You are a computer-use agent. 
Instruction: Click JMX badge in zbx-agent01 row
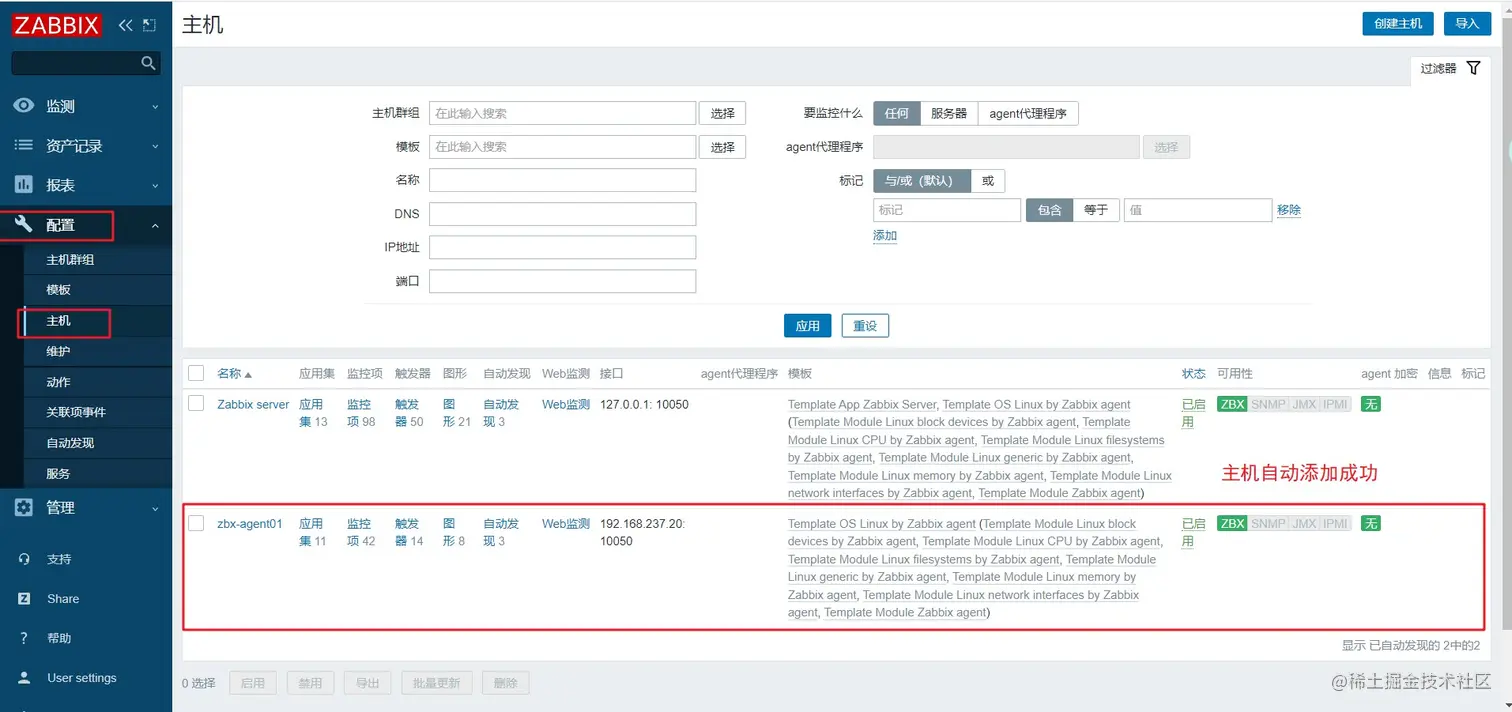pyautogui.click(x=1304, y=523)
